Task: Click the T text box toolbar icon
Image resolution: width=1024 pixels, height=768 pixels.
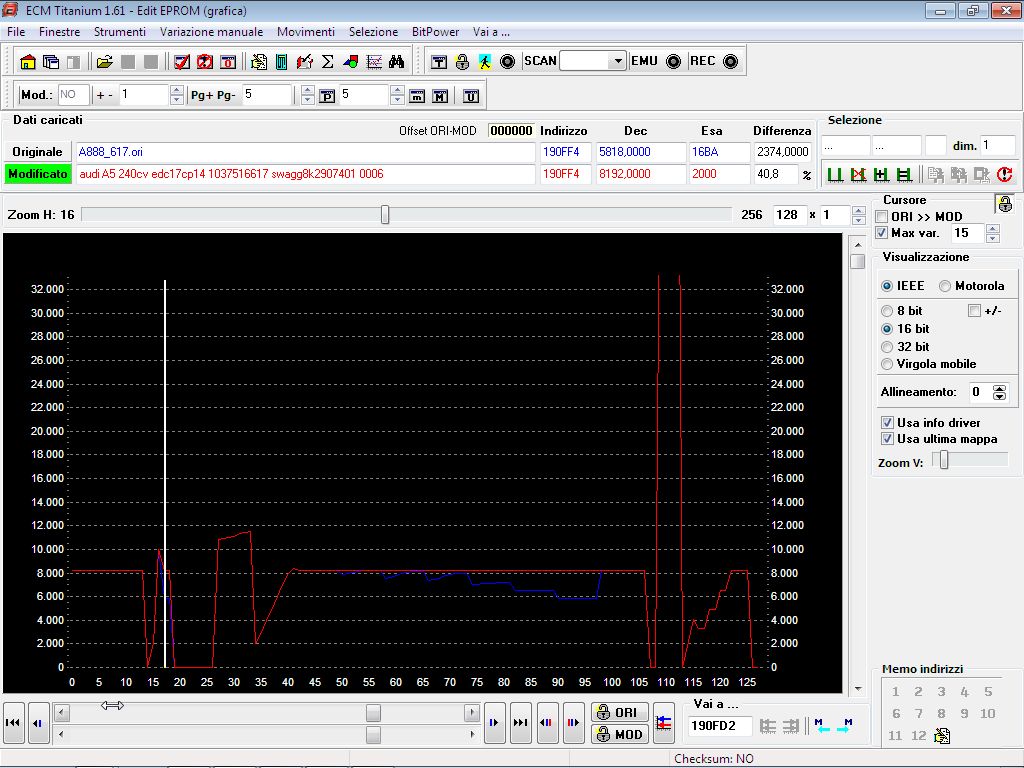Action: point(439,62)
